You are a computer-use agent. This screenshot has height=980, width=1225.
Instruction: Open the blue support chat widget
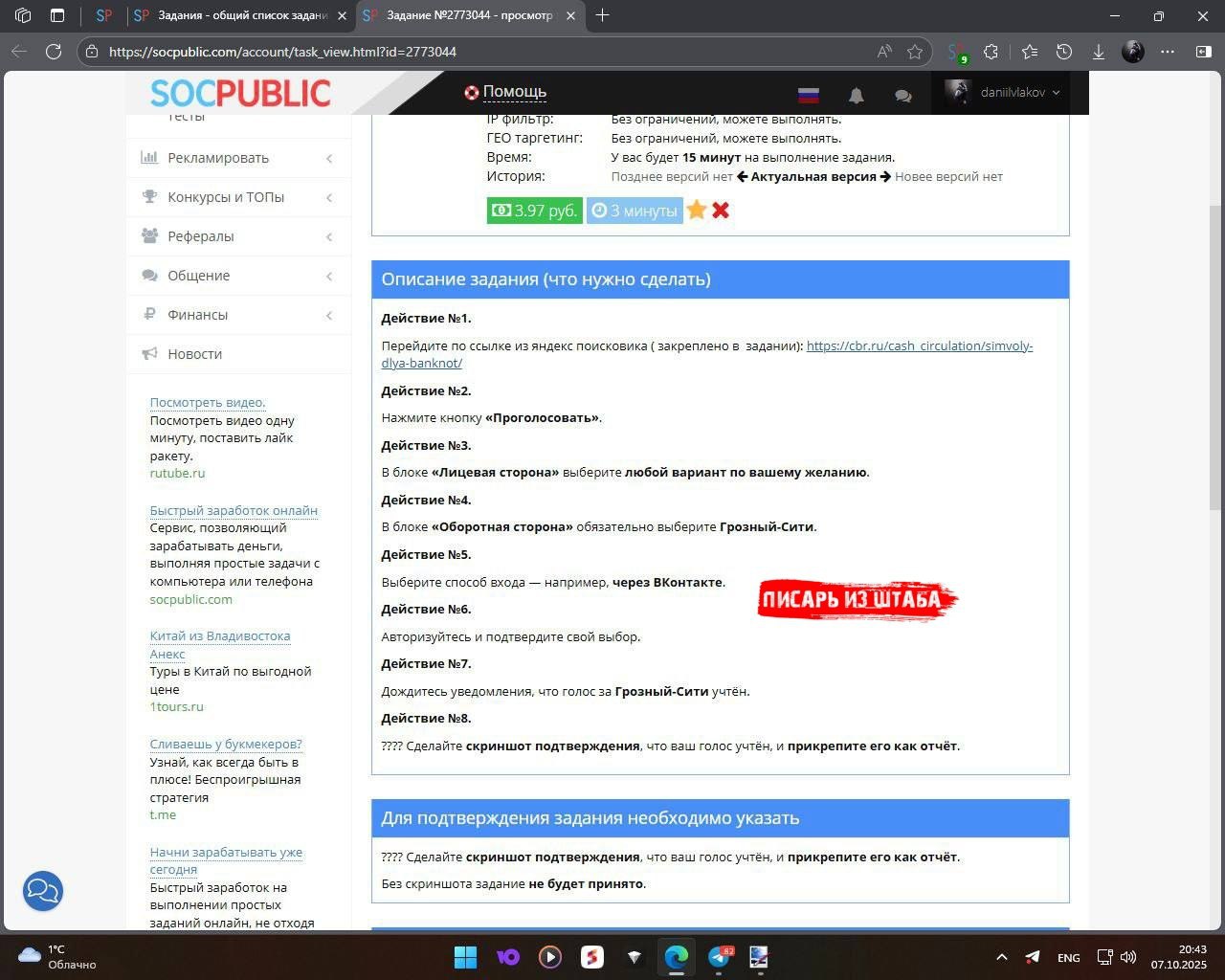pyautogui.click(x=43, y=891)
